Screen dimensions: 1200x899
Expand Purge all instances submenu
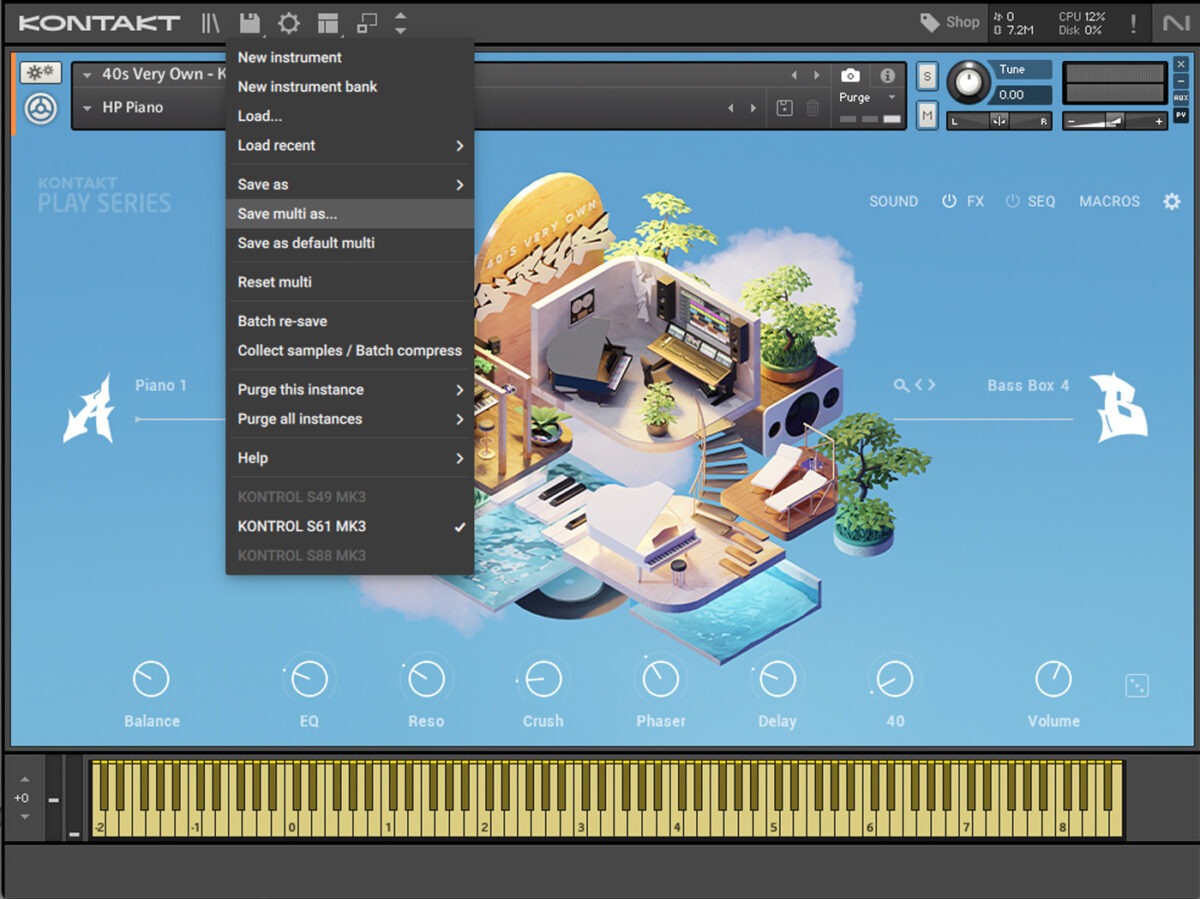pos(350,419)
